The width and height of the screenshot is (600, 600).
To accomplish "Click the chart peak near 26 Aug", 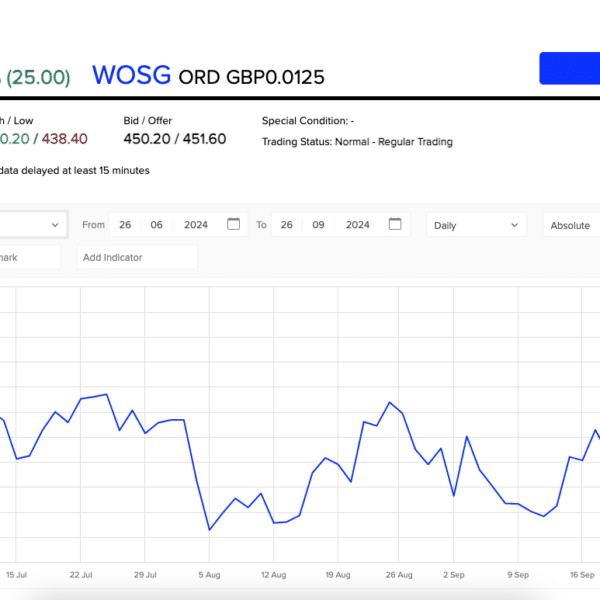I will (x=389, y=403).
